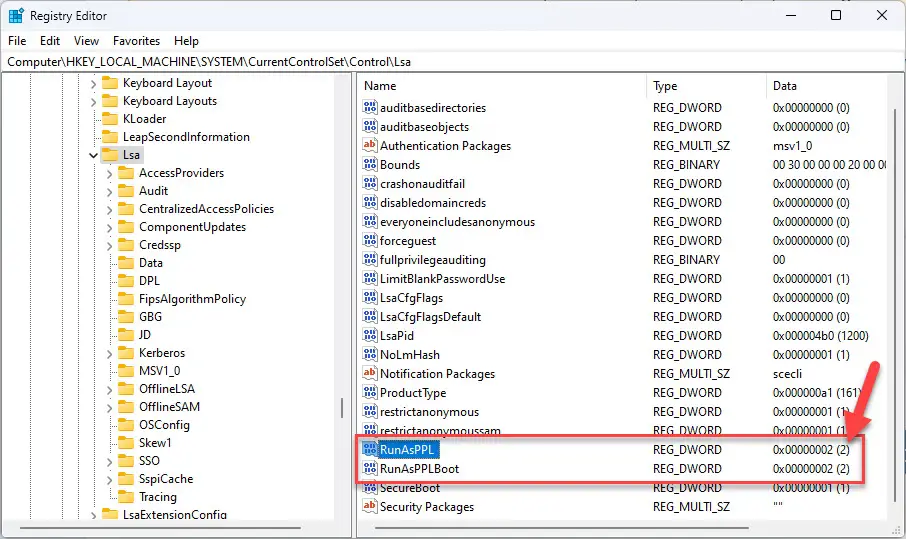Click the everyoneincludesanonymous value icon
The height and width of the screenshot is (539, 906).
370,221
